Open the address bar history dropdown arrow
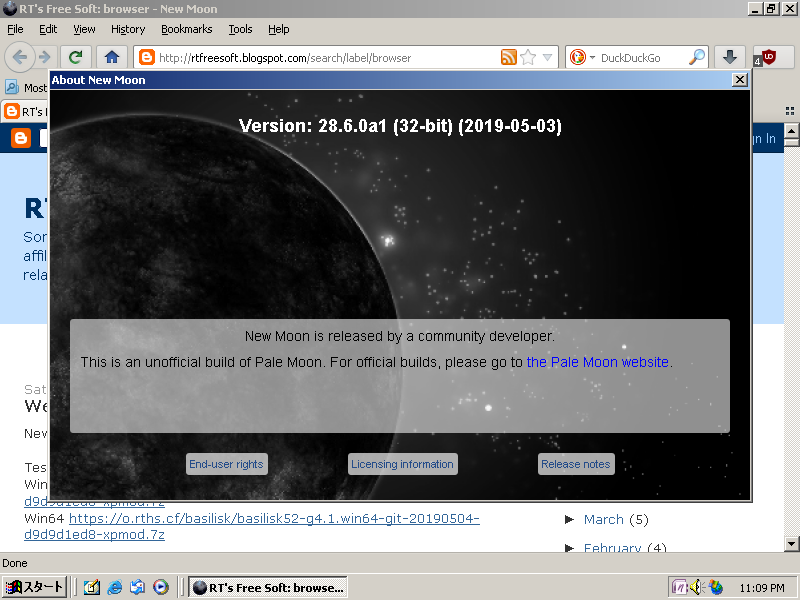 547,57
